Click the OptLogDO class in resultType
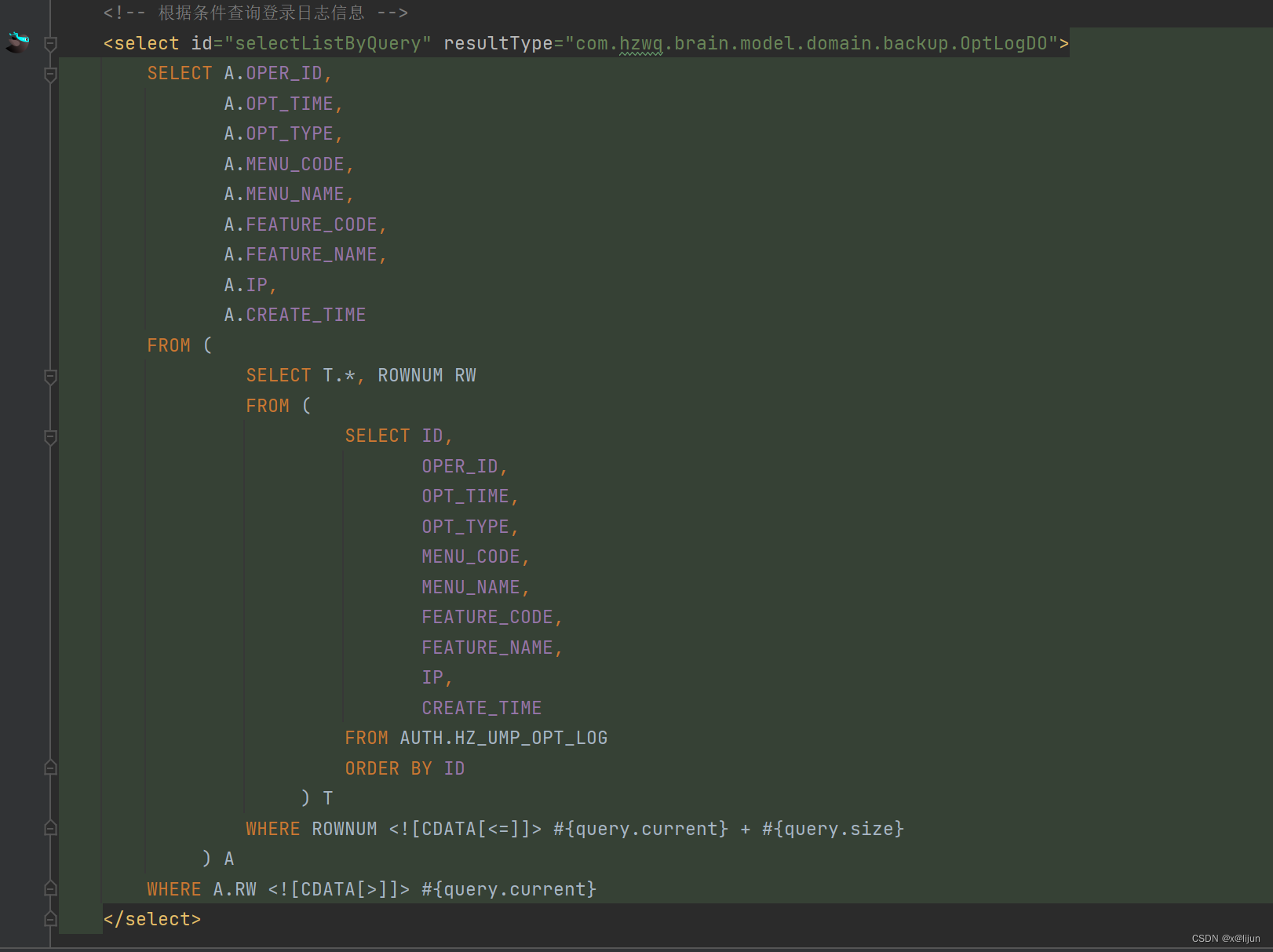 1004,43
